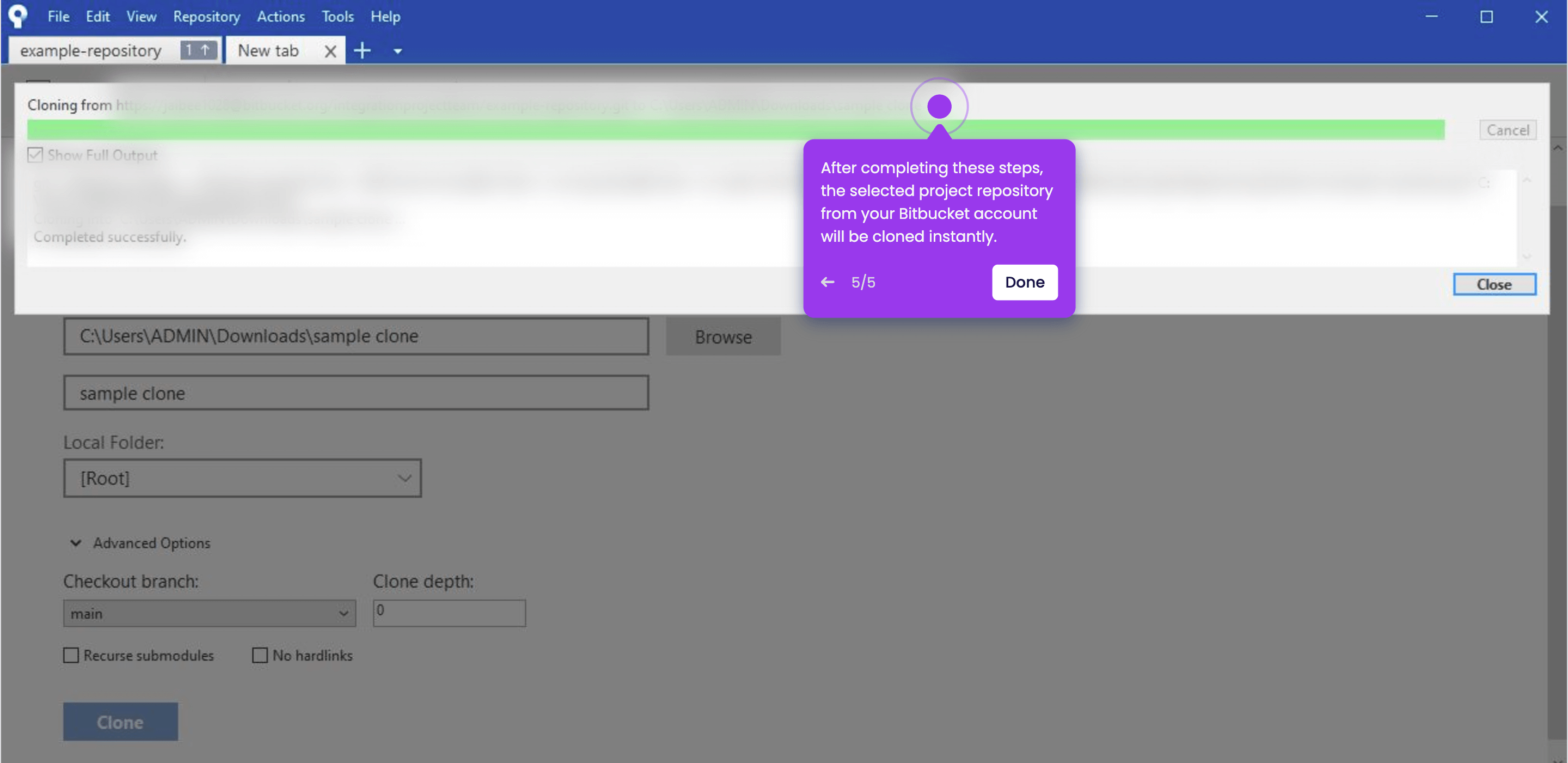
Task: Close the clone progress dialog
Action: (1494, 284)
